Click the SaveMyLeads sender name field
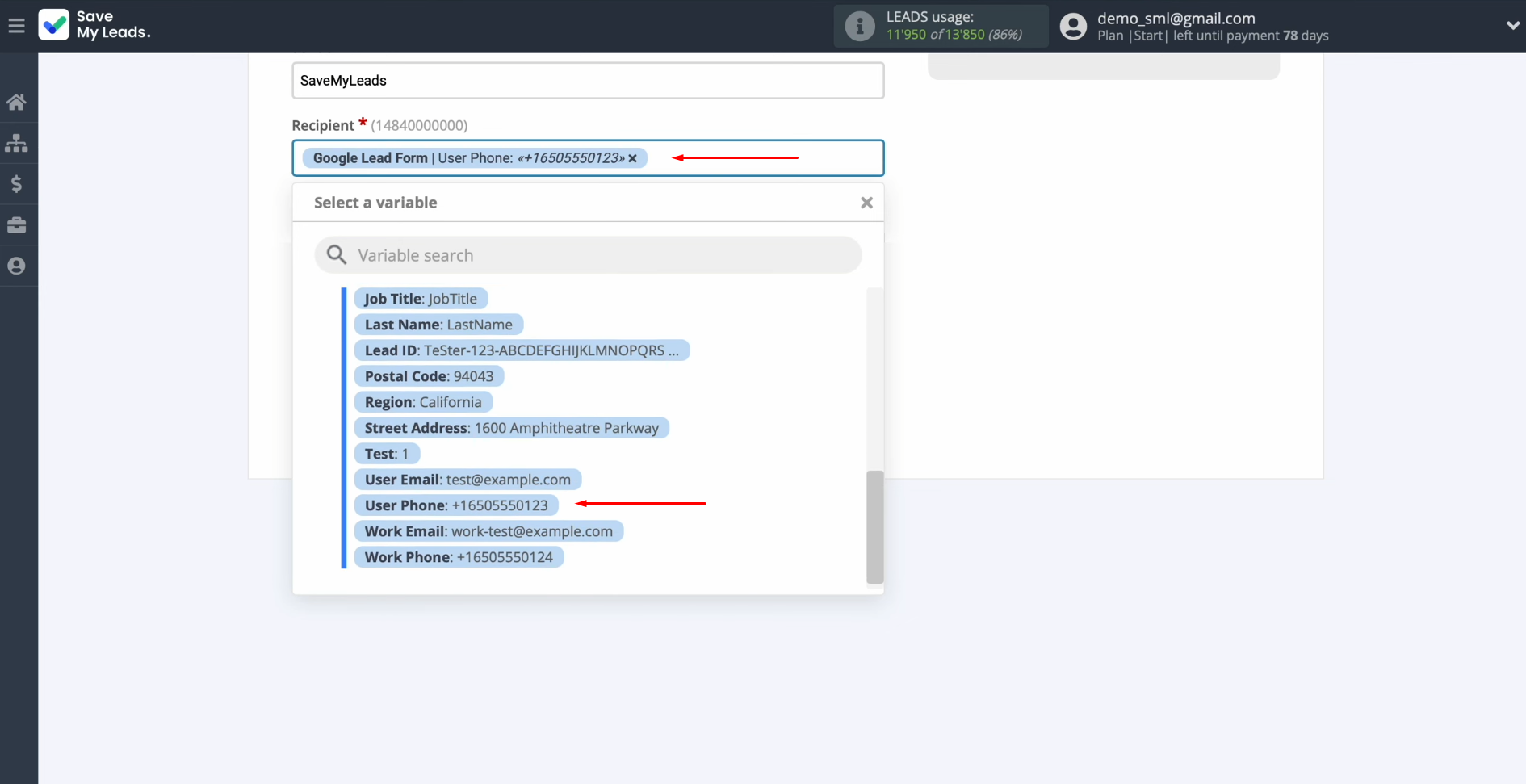1526x784 pixels. (588, 81)
